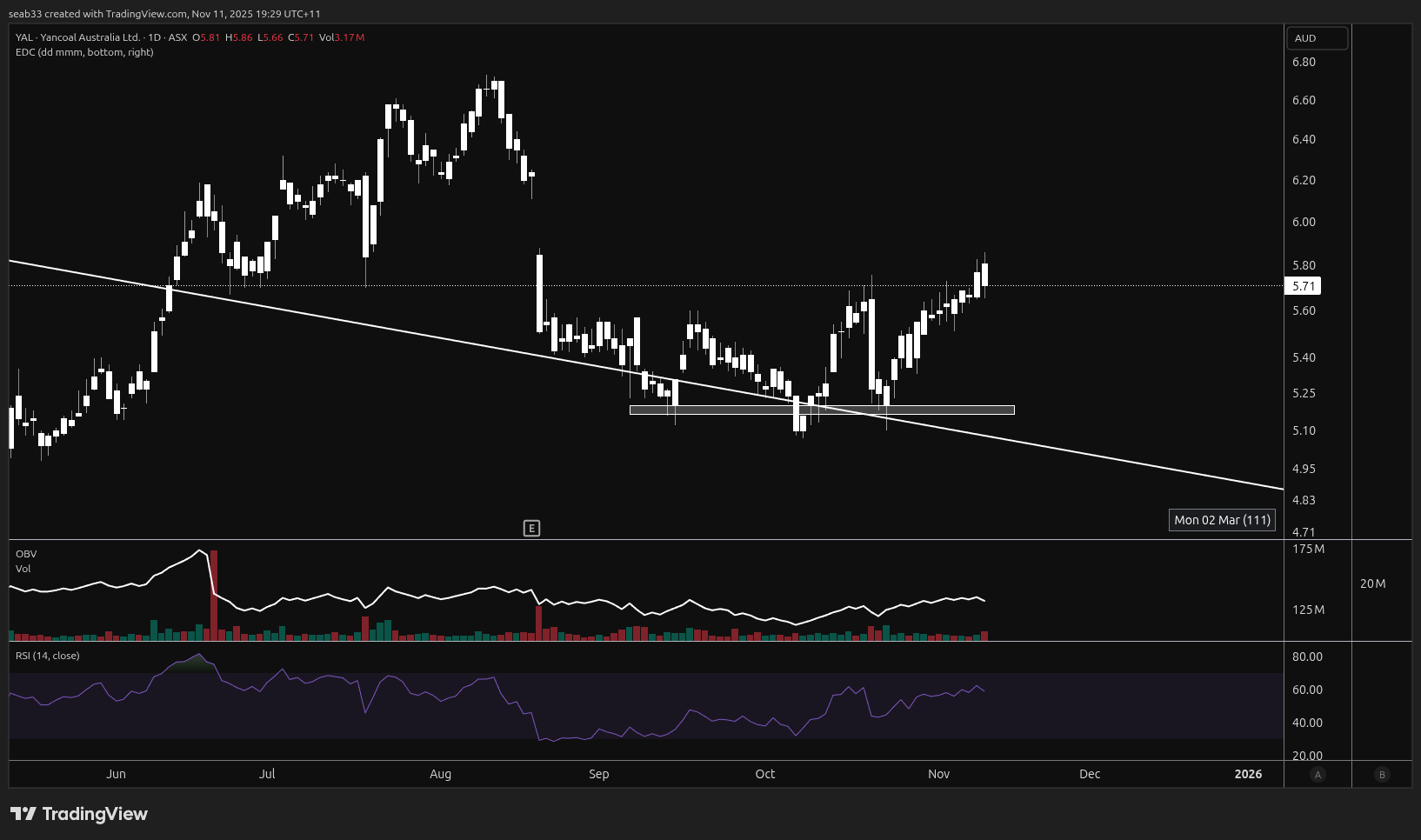The height and width of the screenshot is (840, 1421).
Task: Click the 5.71 current price label
Action: tap(1303, 286)
